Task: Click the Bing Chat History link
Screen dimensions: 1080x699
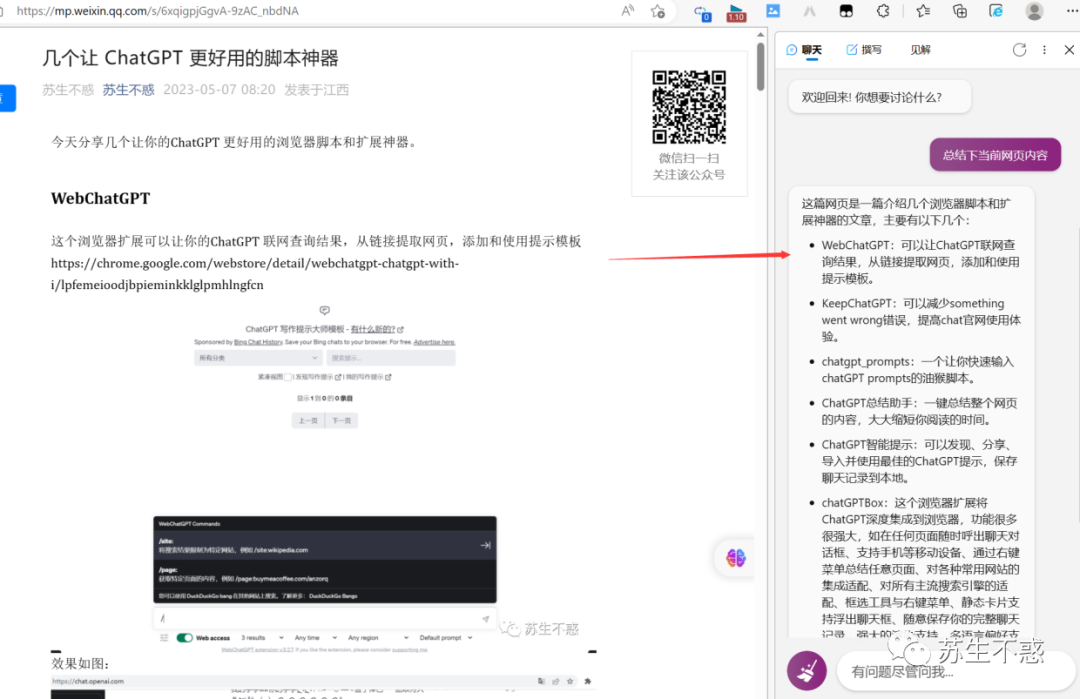Action: pos(258,342)
